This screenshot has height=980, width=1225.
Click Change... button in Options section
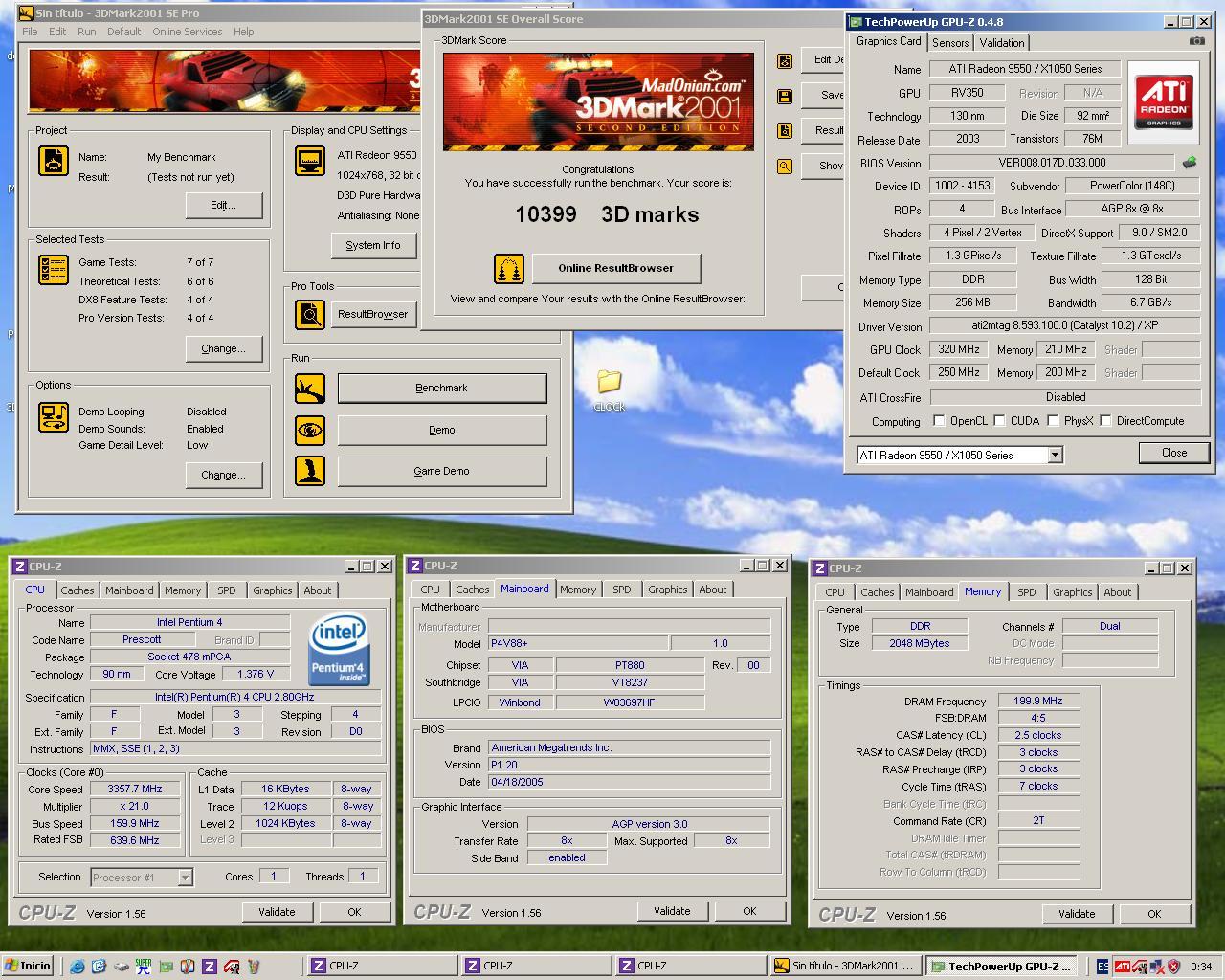pyautogui.click(x=224, y=475)
